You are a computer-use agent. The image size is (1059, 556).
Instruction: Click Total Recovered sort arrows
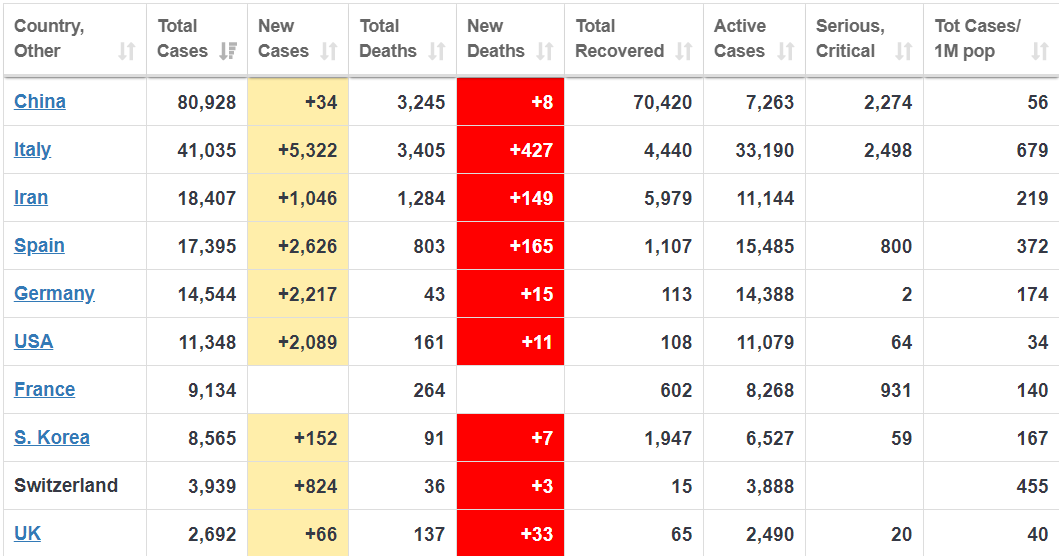(x=684, y=51)
